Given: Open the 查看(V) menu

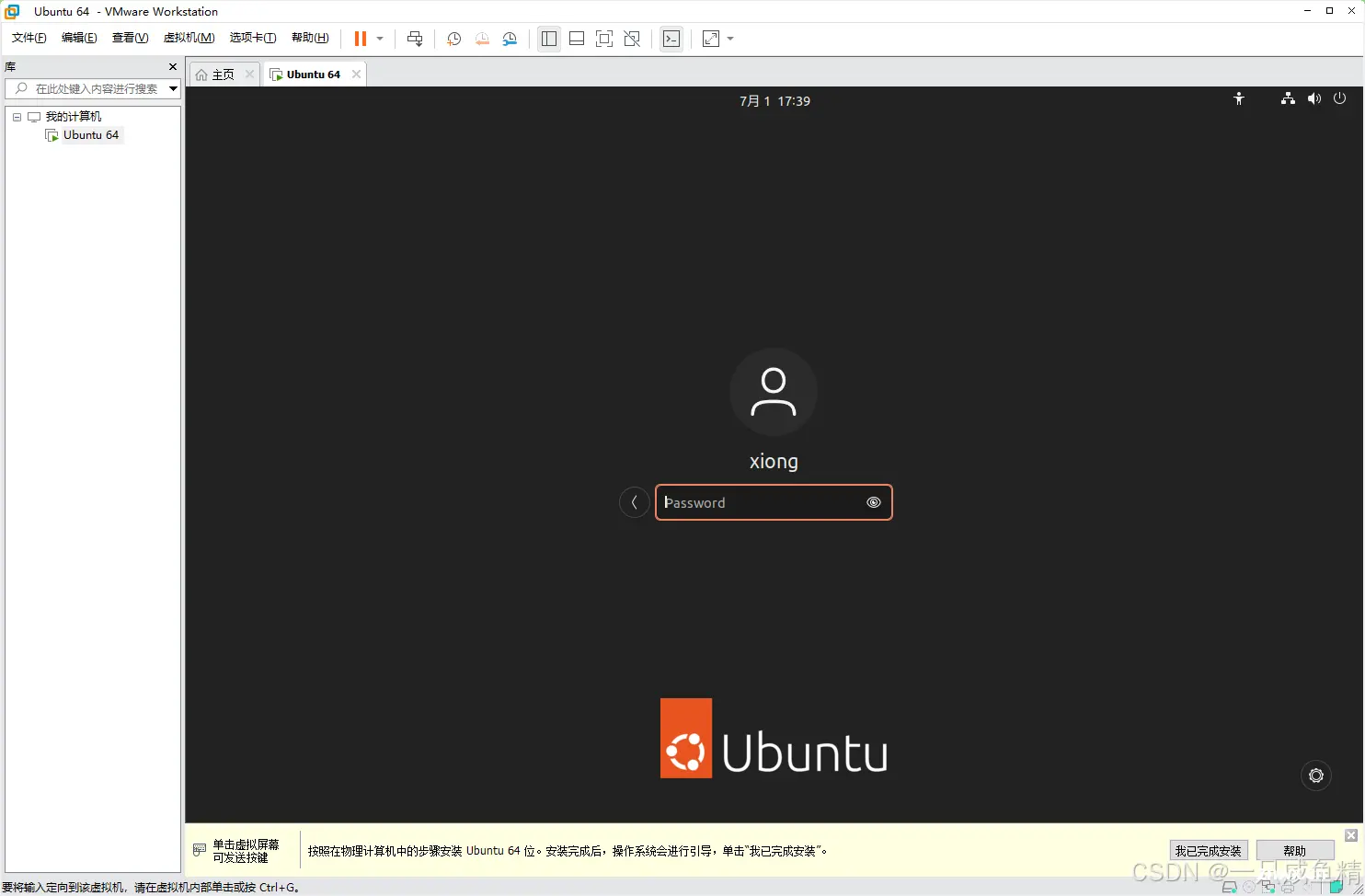Looking at the screenshot, I should click(x=130, y=38).
